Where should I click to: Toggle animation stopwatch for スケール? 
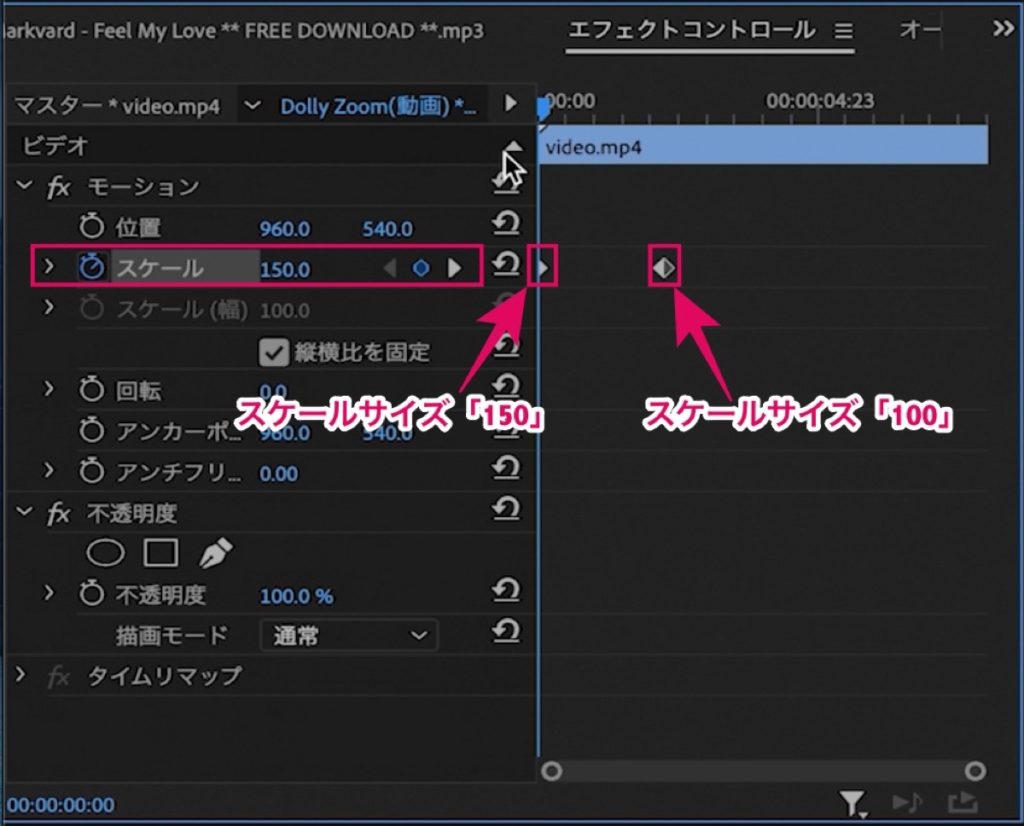coord(91,267)
